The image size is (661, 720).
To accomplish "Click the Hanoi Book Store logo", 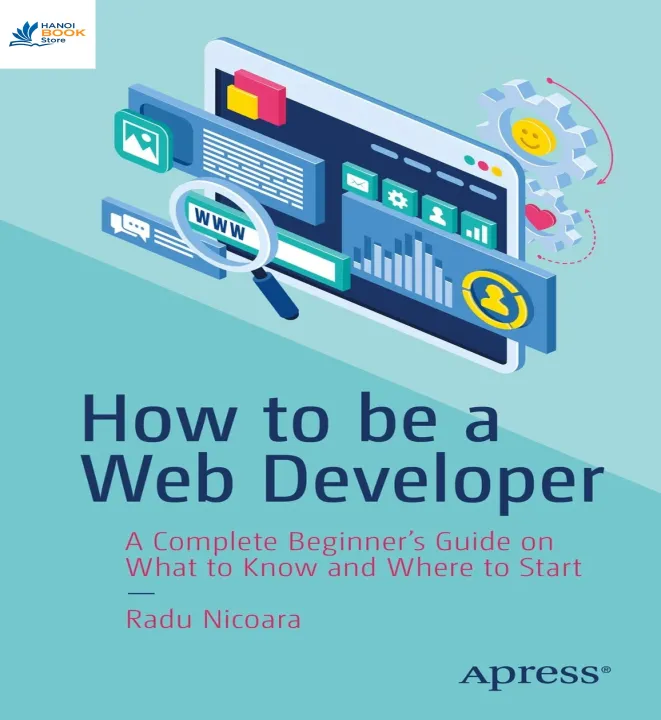I will coord(47,34).
